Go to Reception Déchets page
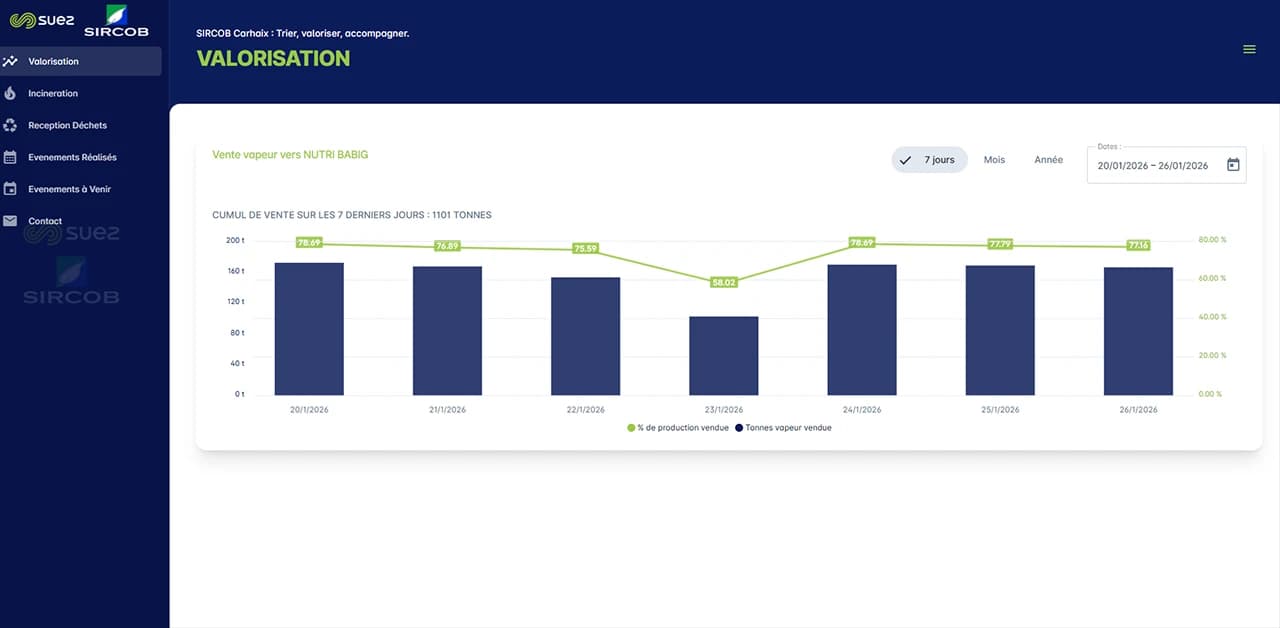The image size is (1280, 628). 67,125
